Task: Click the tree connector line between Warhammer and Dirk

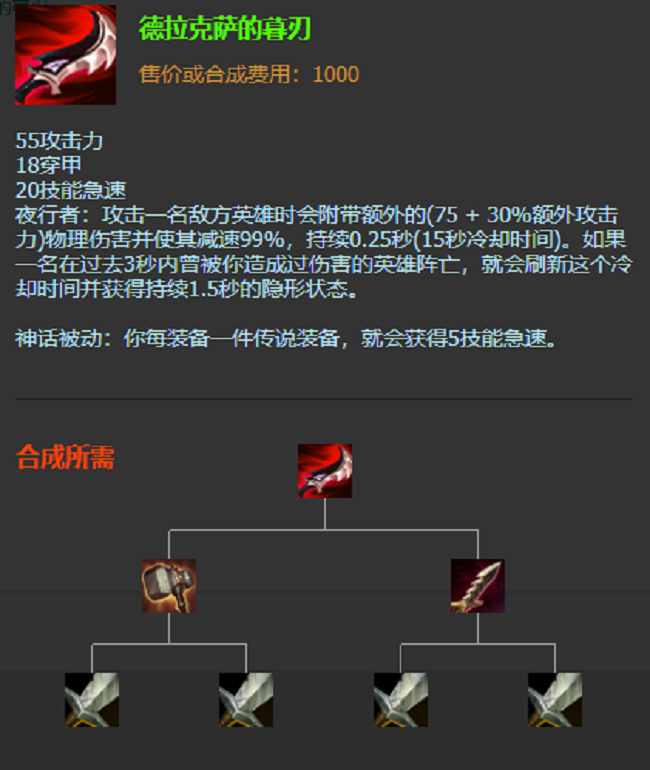Action: coord(324,530)
